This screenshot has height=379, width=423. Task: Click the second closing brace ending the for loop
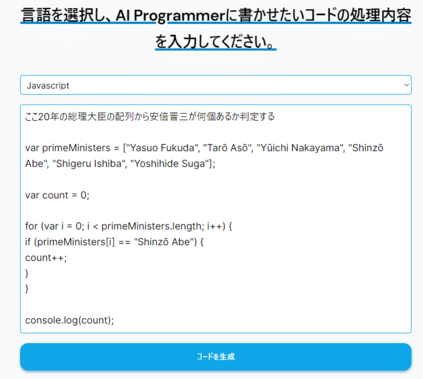point(27,289)
